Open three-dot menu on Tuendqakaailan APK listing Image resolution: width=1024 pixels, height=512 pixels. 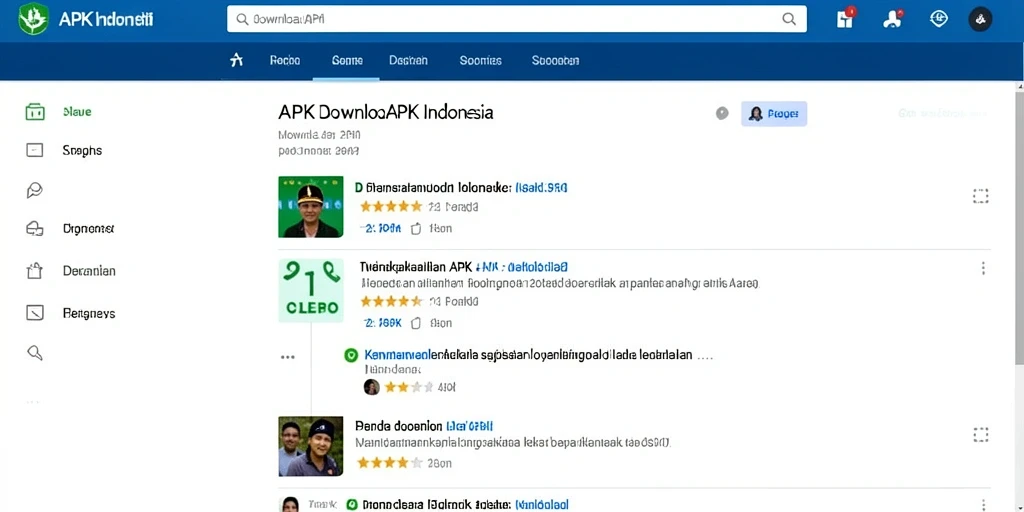click(983, 268)
